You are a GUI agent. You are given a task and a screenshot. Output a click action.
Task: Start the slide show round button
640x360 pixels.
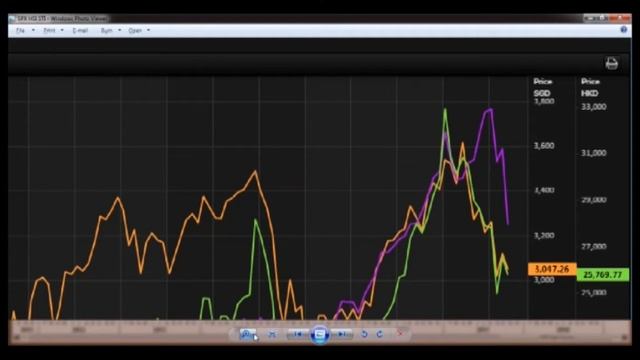320,335
